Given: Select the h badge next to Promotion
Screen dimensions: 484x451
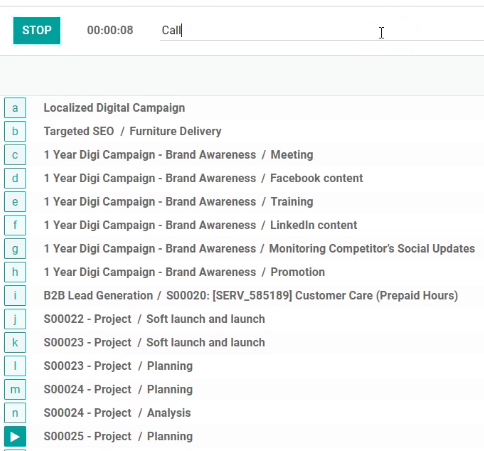Looking at the screenshot, I should 15,272.
